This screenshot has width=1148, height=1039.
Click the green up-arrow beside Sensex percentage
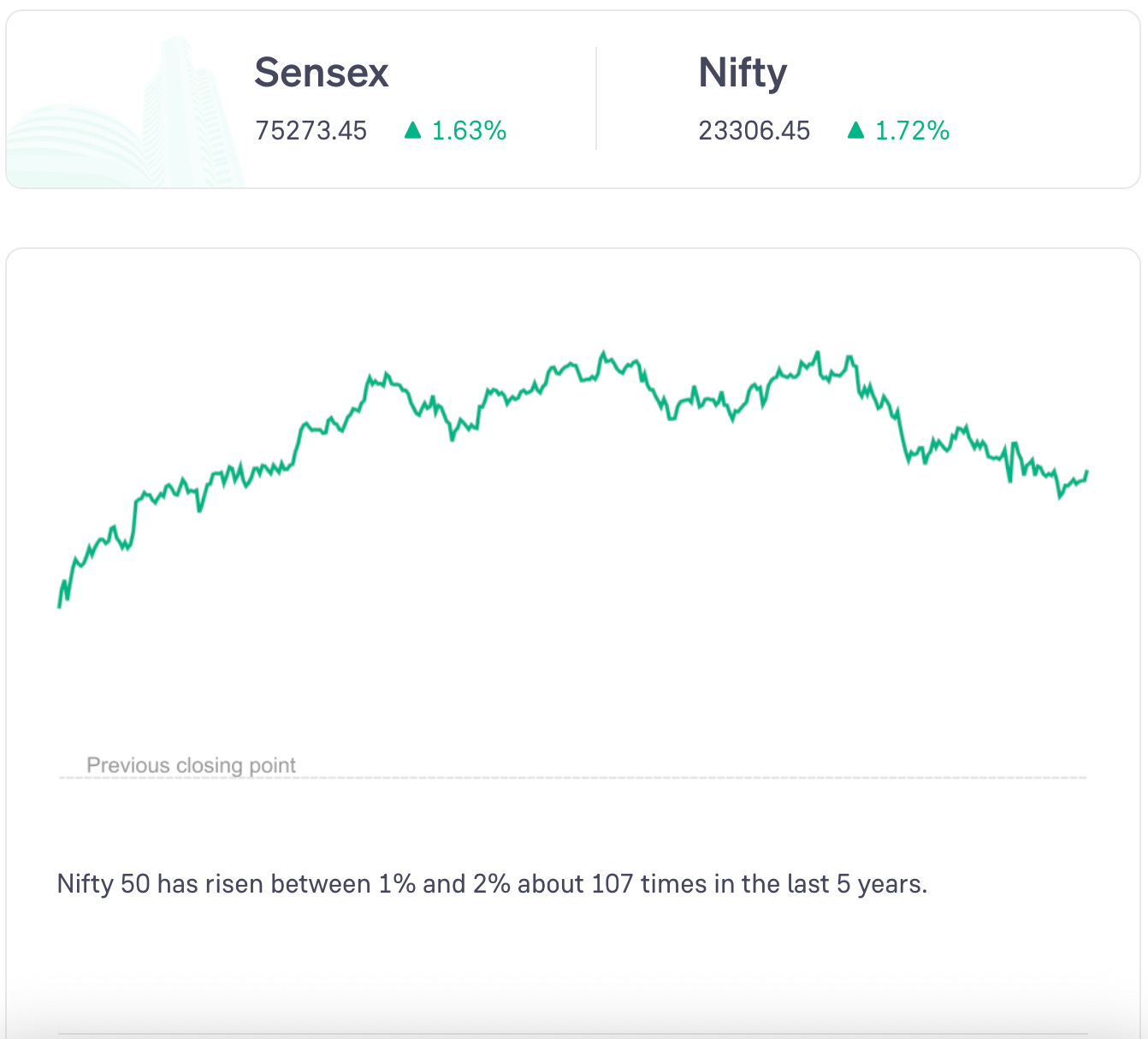413,130
